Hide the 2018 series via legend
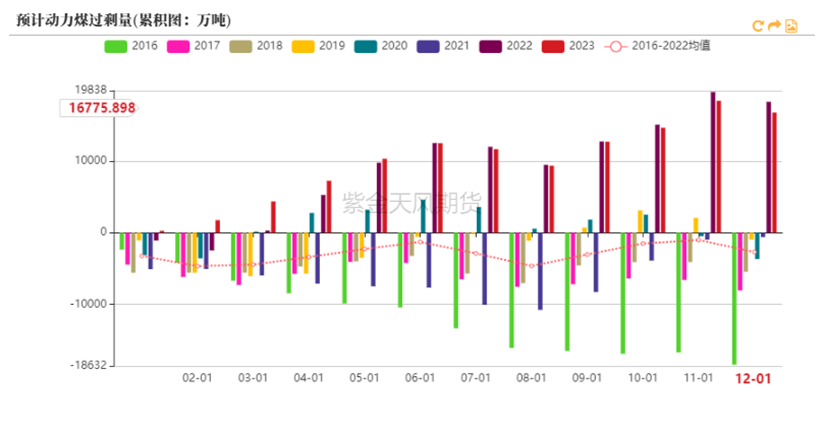This screenshot has height=421, width=824. [x=256, y=46]
